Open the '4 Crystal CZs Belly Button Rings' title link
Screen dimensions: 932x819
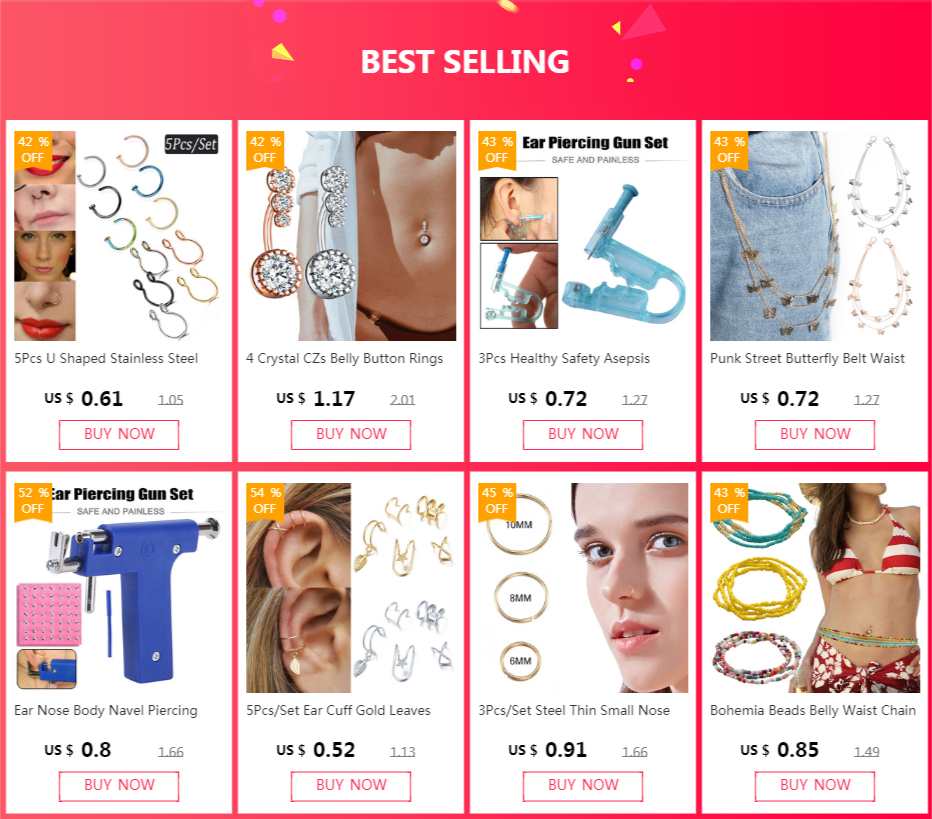pos(345,359)
